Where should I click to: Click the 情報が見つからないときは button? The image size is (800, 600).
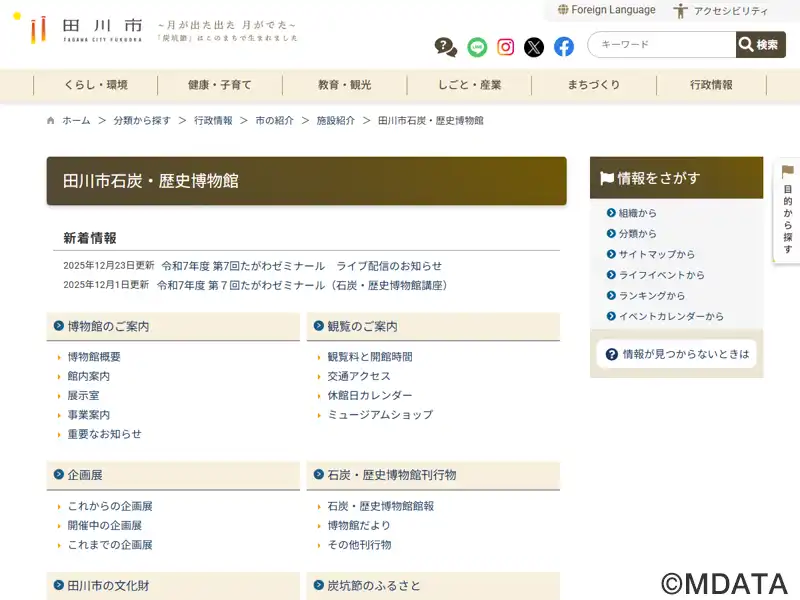pyautogui.click(x=677, y=354)
